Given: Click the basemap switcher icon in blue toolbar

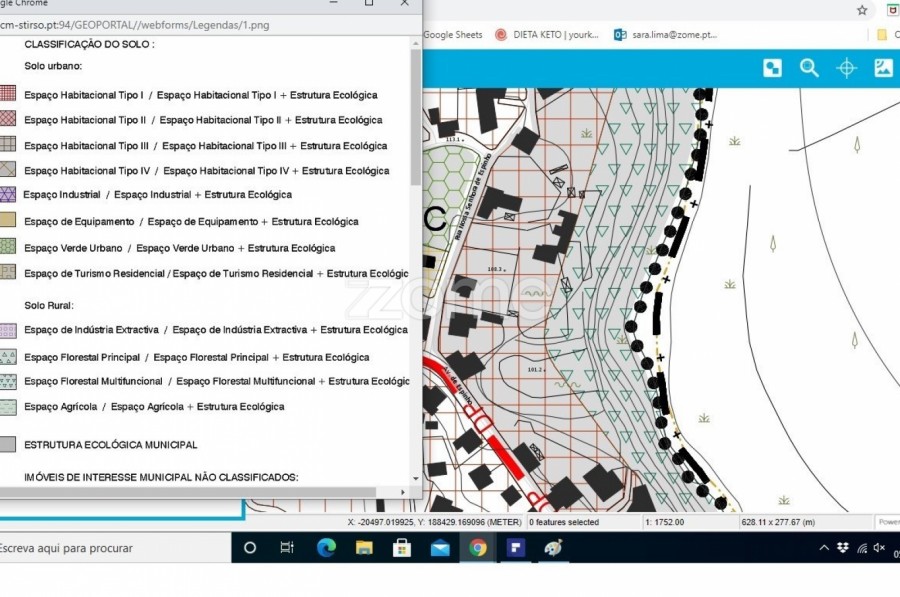Looking at the screenshot, I should (772, 68).
